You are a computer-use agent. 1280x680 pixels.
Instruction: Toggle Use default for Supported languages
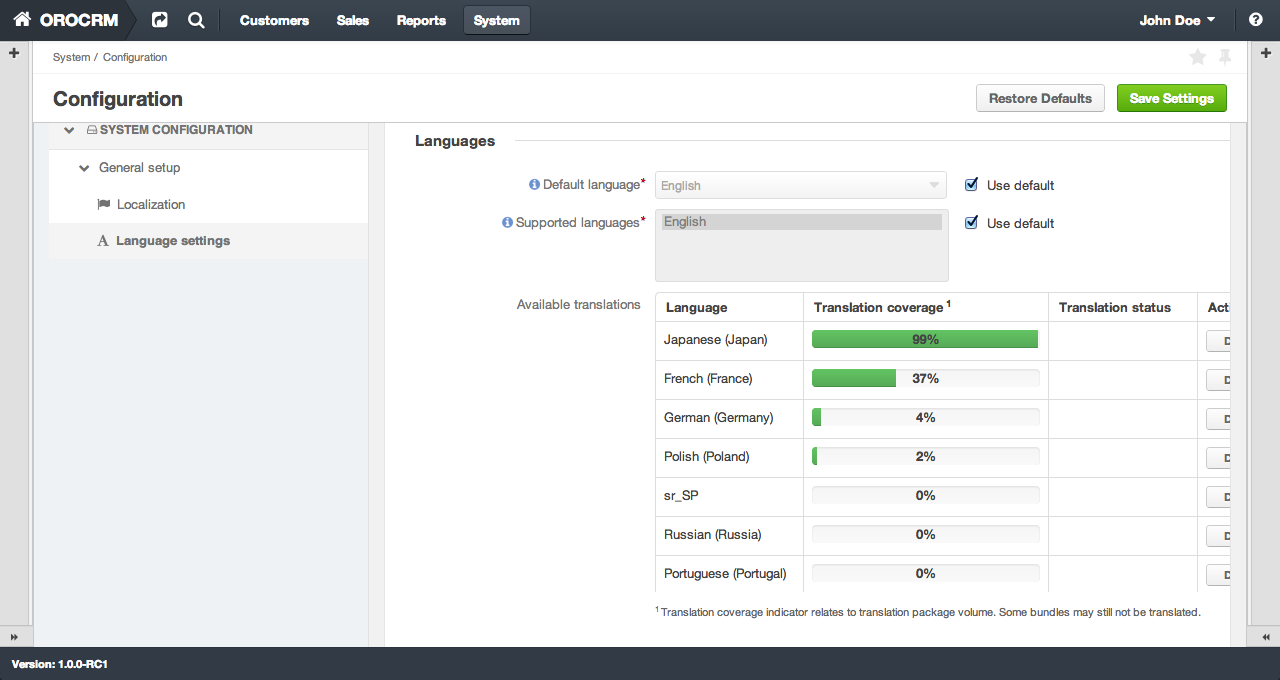pyautogui.click(x=971, y=223)
